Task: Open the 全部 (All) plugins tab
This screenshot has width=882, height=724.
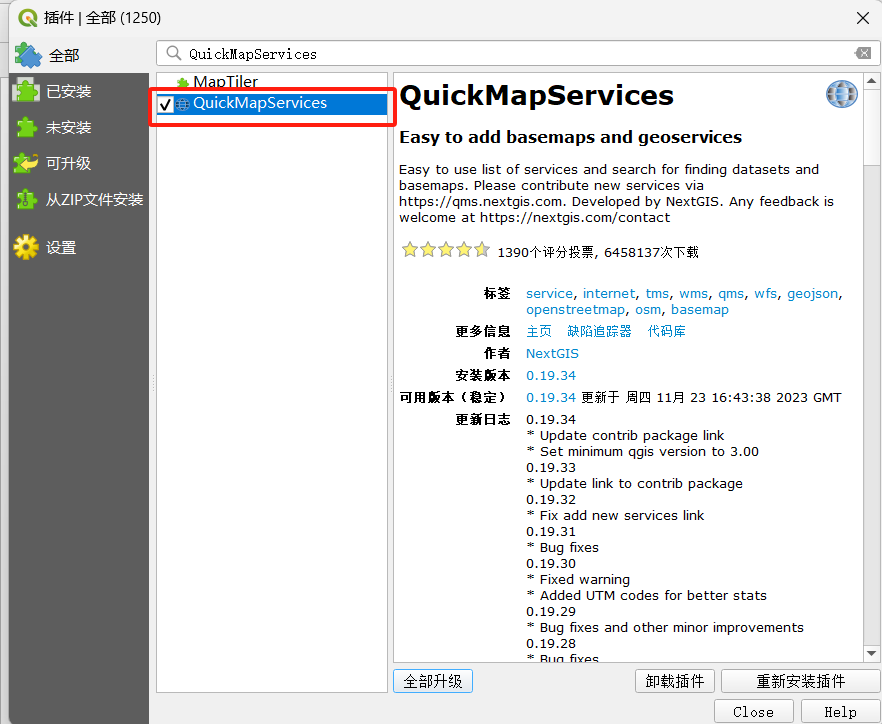Action: pyautogui.click(x=79, y=55)
